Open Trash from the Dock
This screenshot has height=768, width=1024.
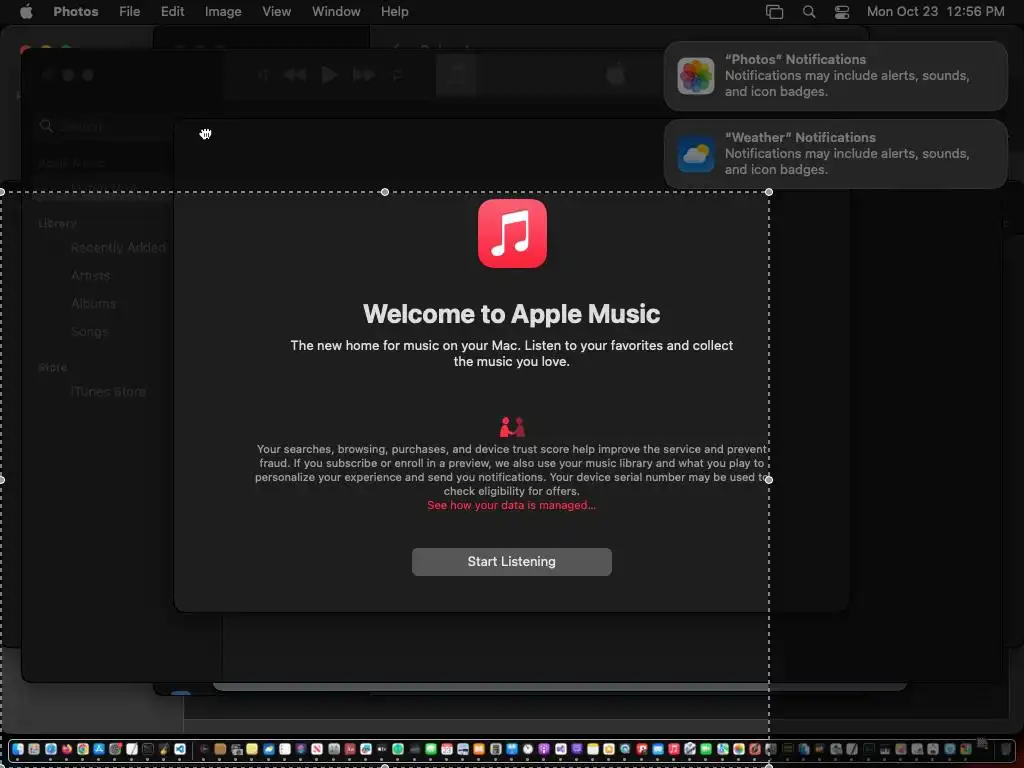tap(1006, 749)
